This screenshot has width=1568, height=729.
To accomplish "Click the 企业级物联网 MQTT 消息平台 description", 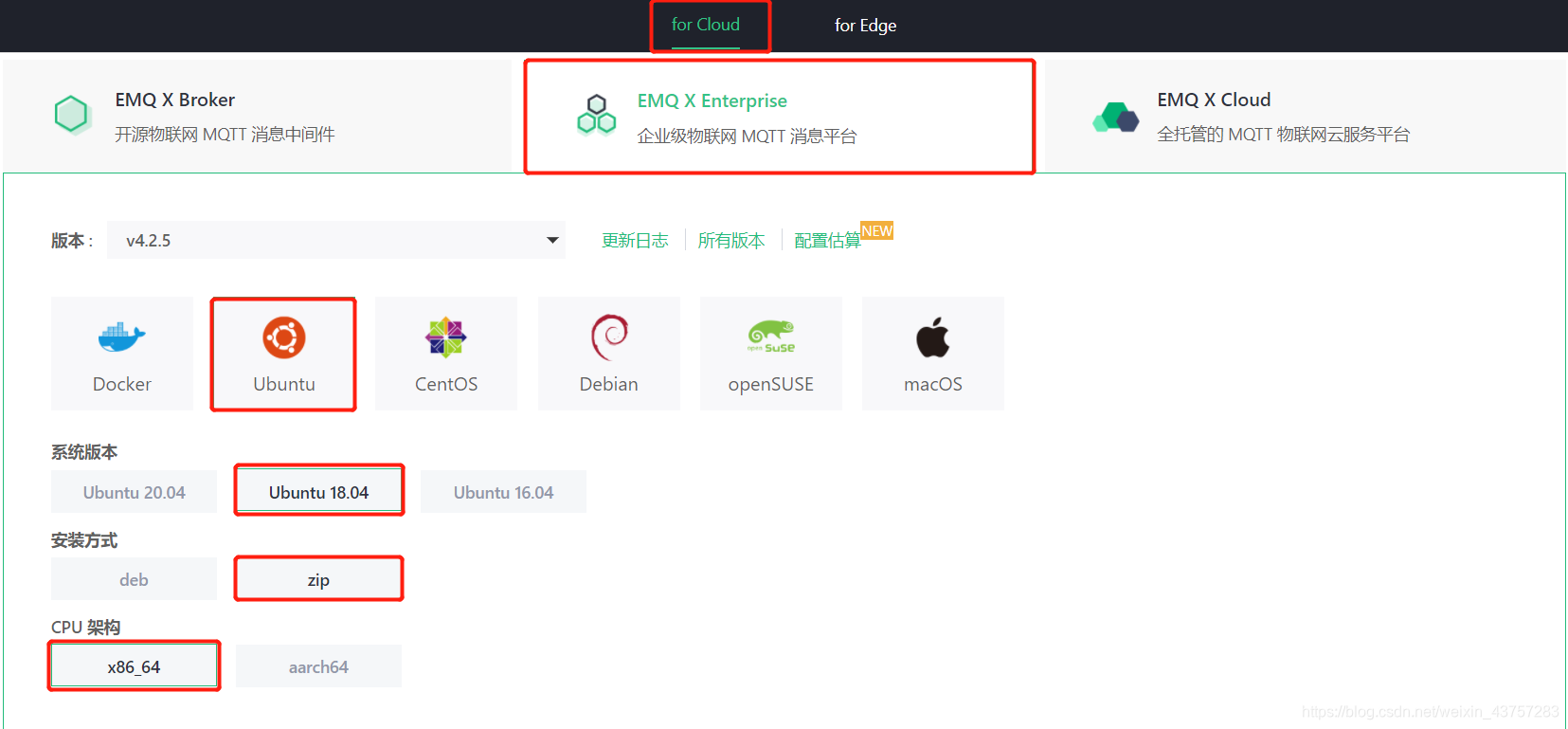I will pyautogui.click(x=747, y=137).
